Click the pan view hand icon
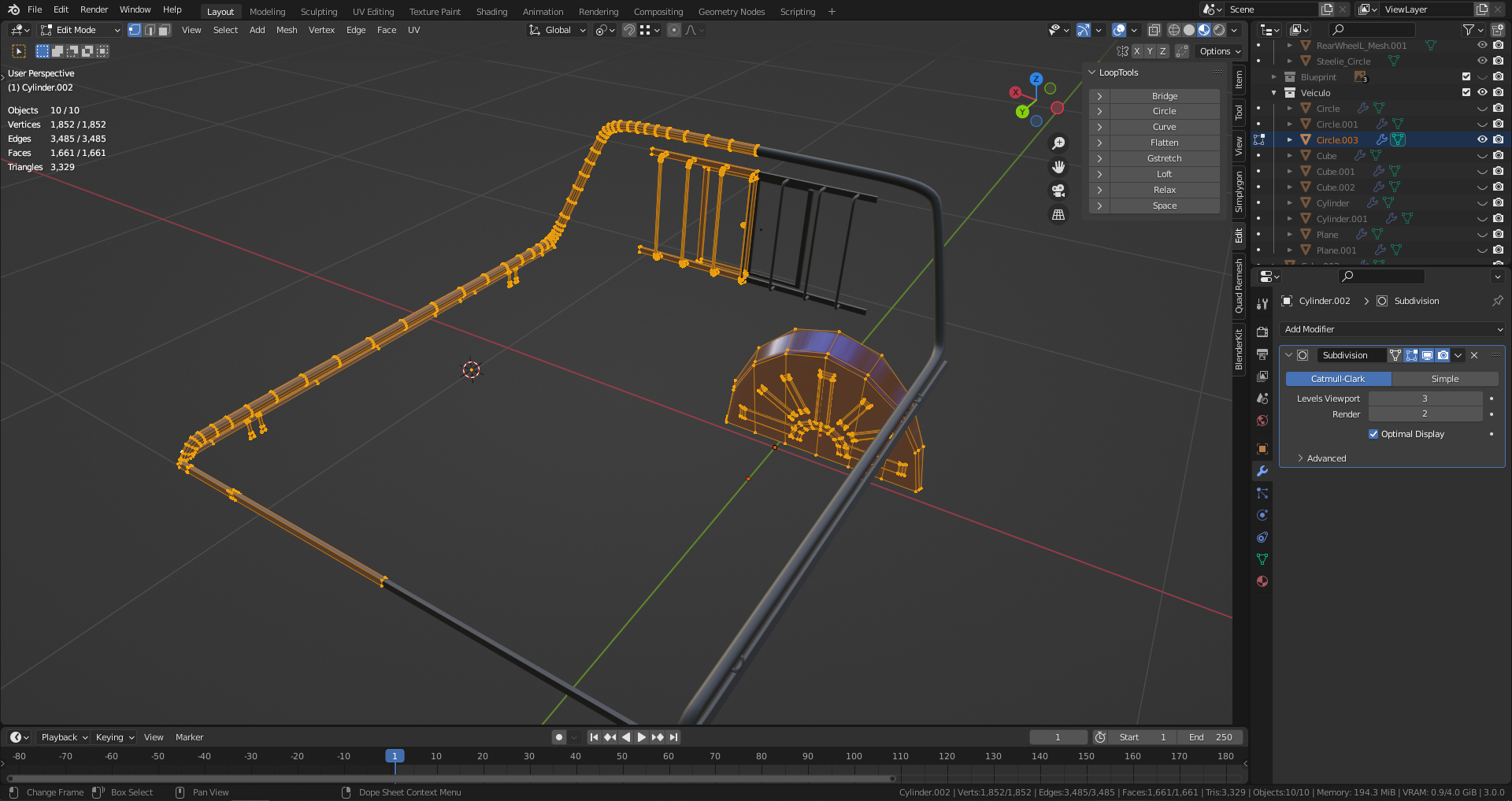Viewport: 1512px width, 801px height. click(1058, 167)
